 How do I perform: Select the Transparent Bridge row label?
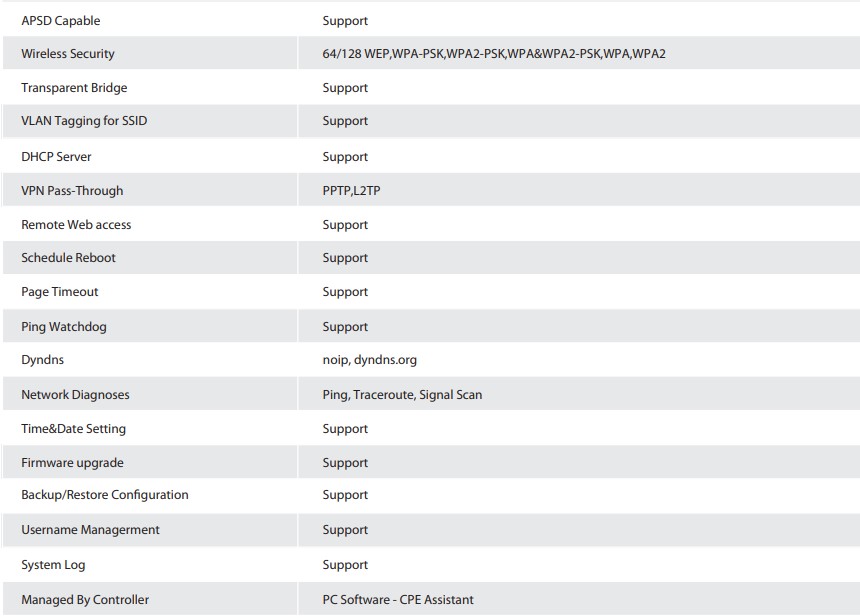74,88
